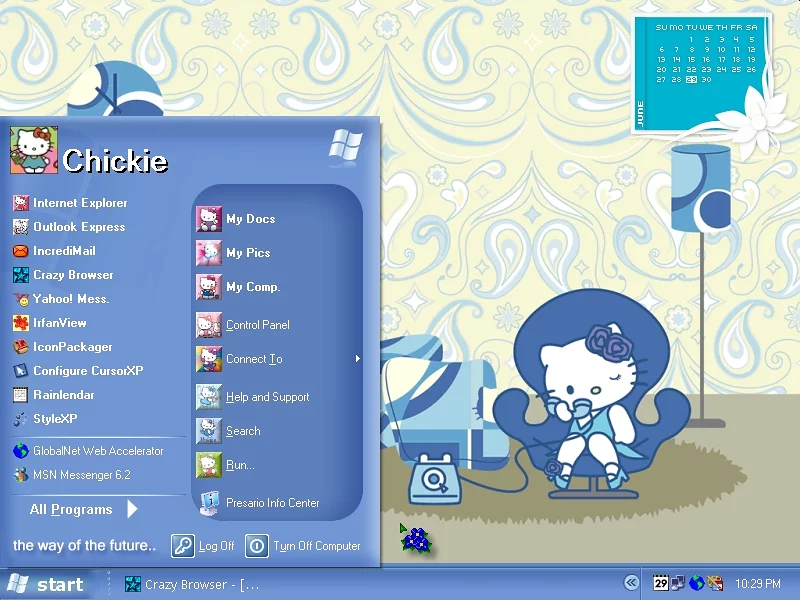Click the Chickie user account picture
The width and height of the screenshot is (800, 600).
[34, 151]
